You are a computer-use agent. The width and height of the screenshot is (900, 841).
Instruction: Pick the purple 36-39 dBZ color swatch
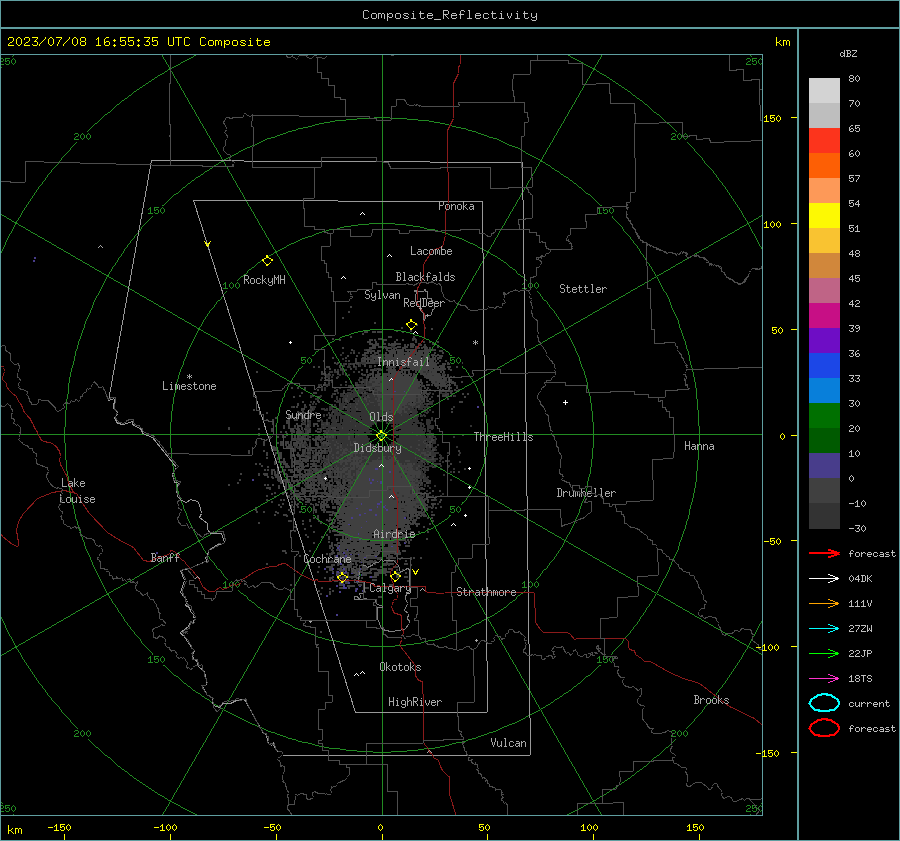point(824,341)
